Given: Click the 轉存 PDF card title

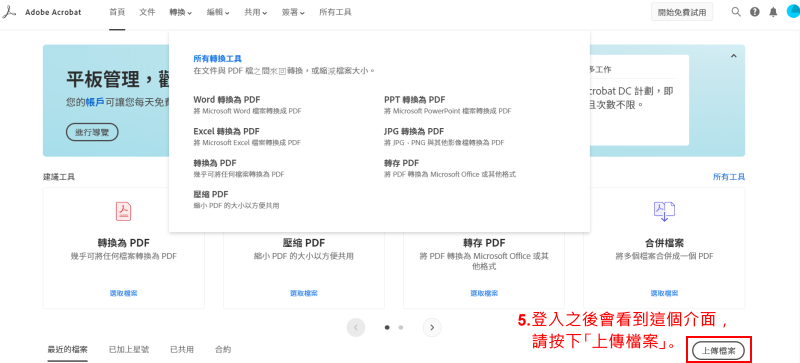Looking at the screenshot, I should click(x=484, y=243).
